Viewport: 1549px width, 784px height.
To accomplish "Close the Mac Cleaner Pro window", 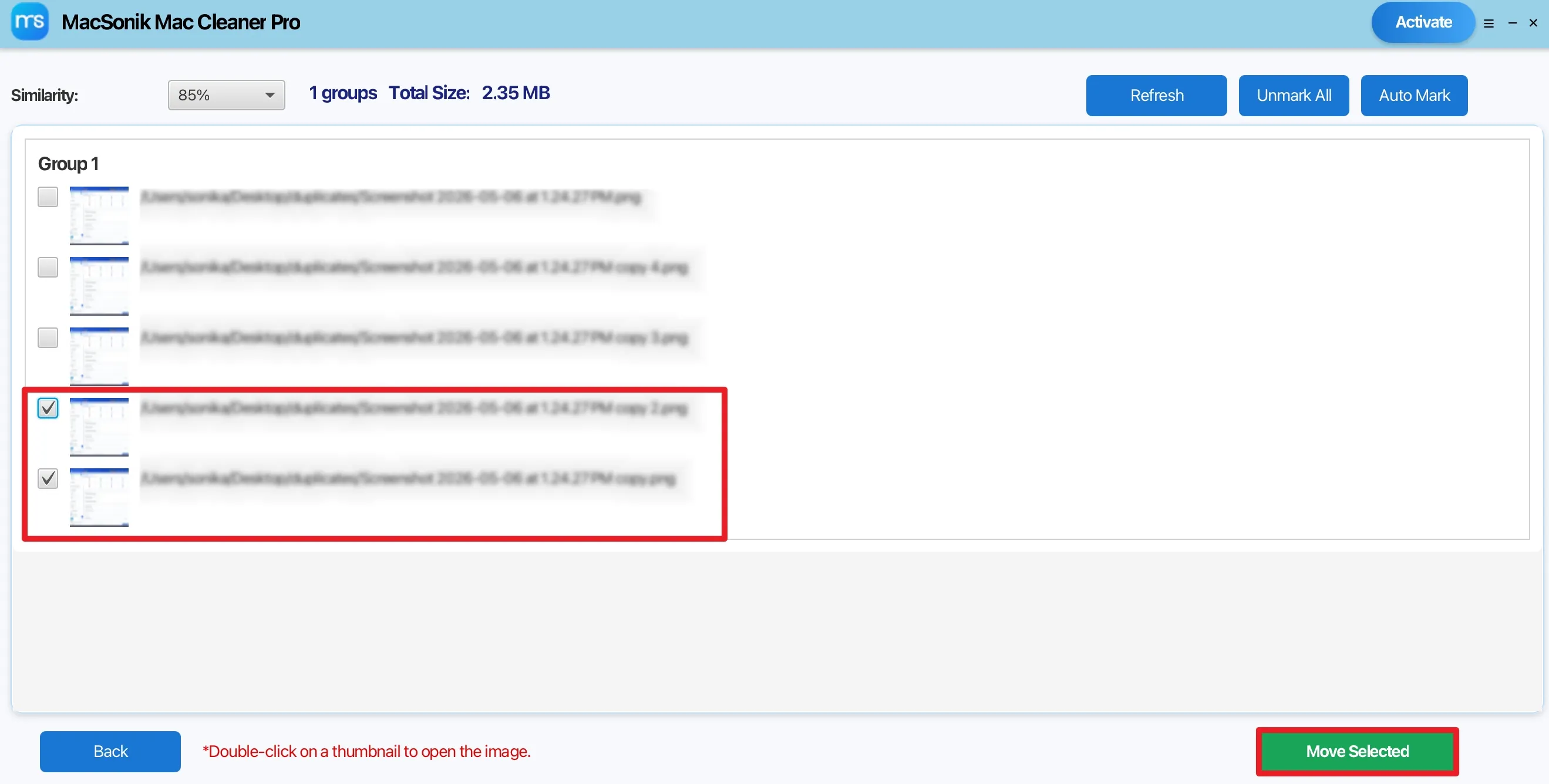I will pos(1533,23).
